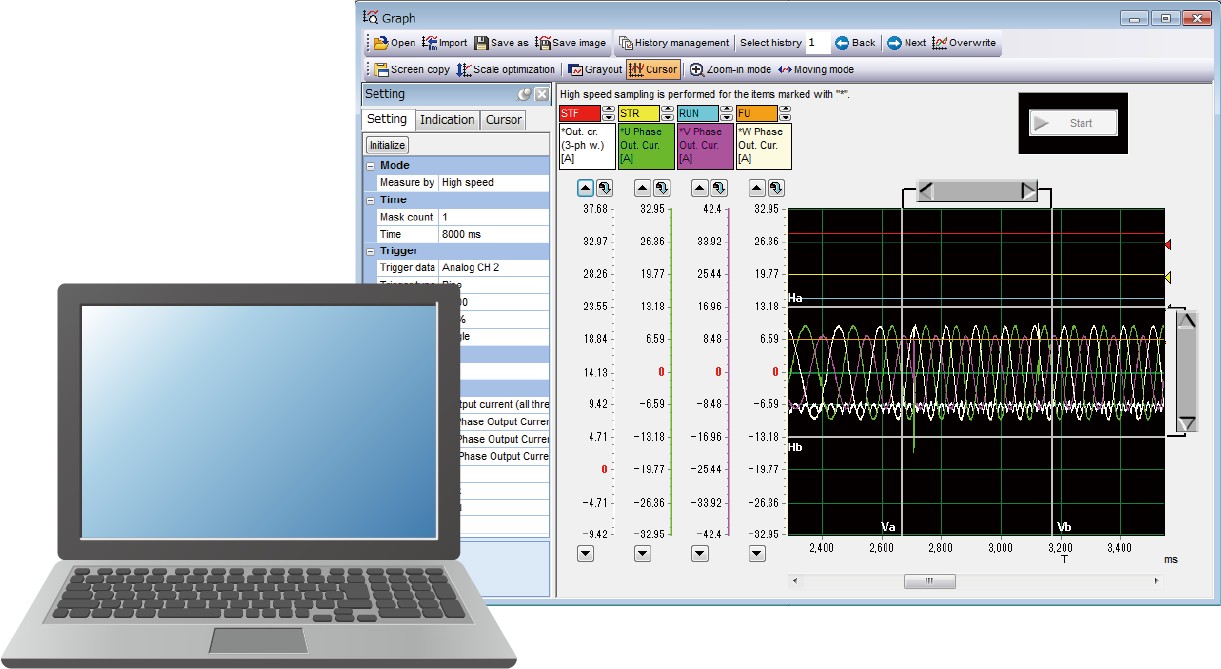This screenshot has height=669, width=1221.
Task: Click the horizontal cursor range slider above graph
Action: (977, 192)
